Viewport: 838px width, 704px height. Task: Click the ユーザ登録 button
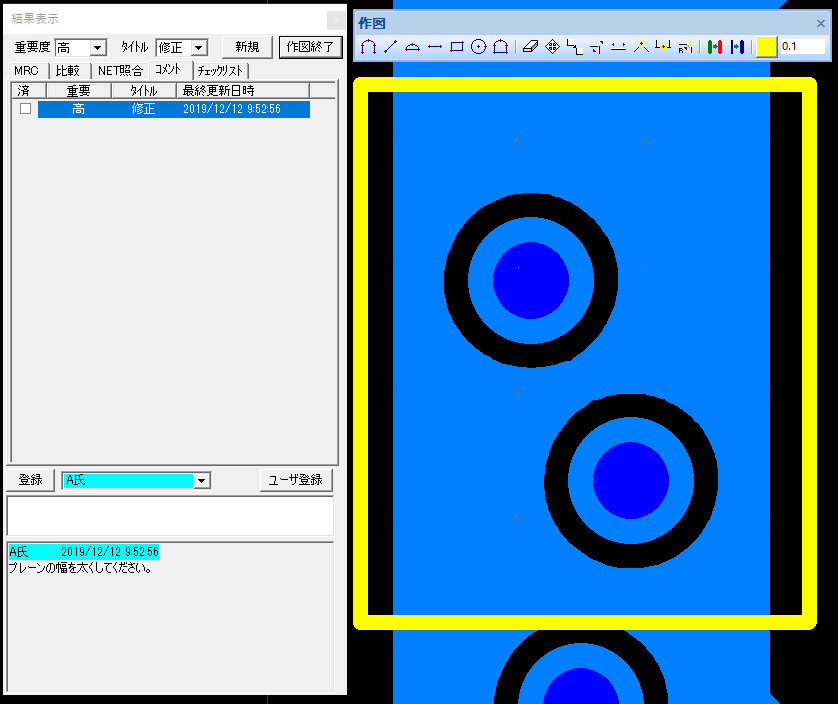pyautogui.click(x=296, y=481)
